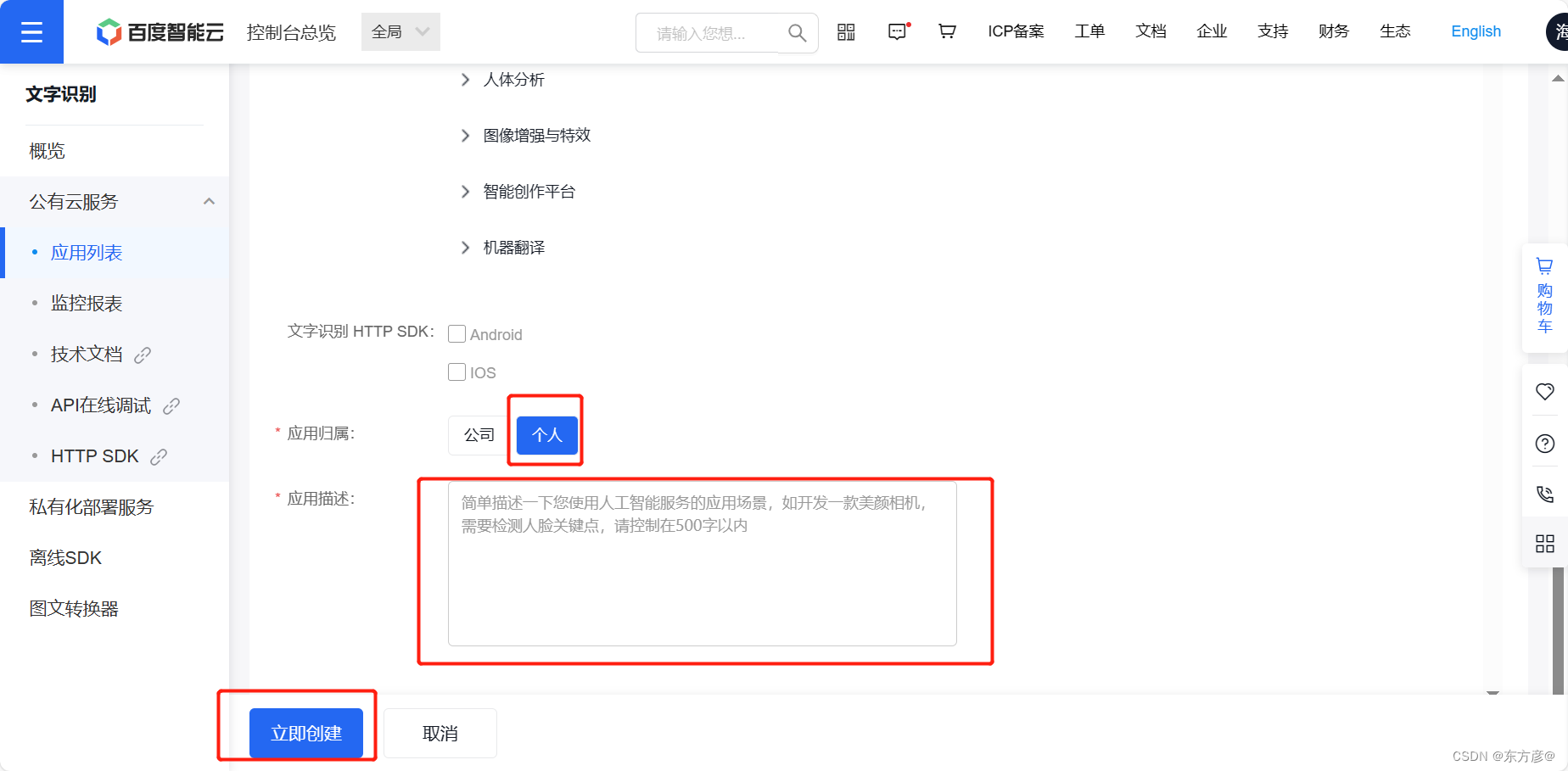Switch to 监控报表 in the sidebar
Screen dimensions: 1568x771
86,303
